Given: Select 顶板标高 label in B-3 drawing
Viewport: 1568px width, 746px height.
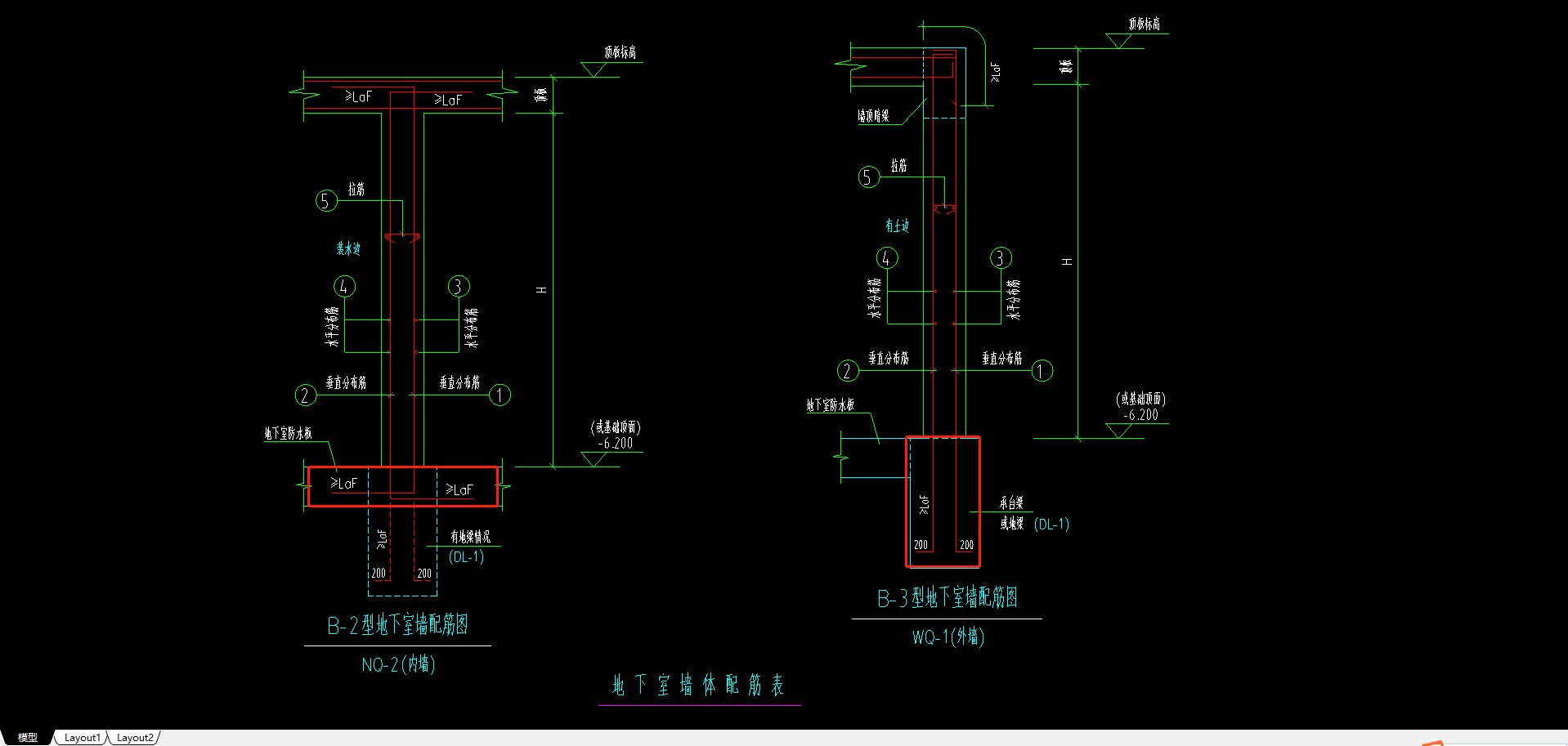Looking at the screenshot, I should [1145, 25].
